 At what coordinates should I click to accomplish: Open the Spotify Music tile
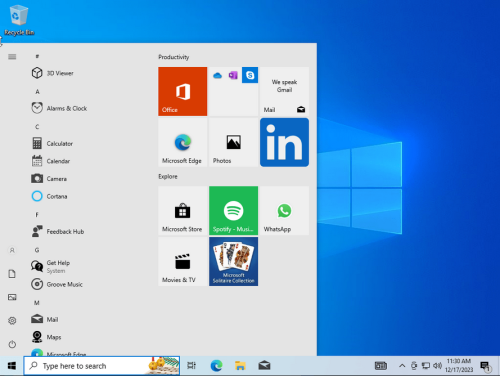pyautogui.click(x=233, y=211)
